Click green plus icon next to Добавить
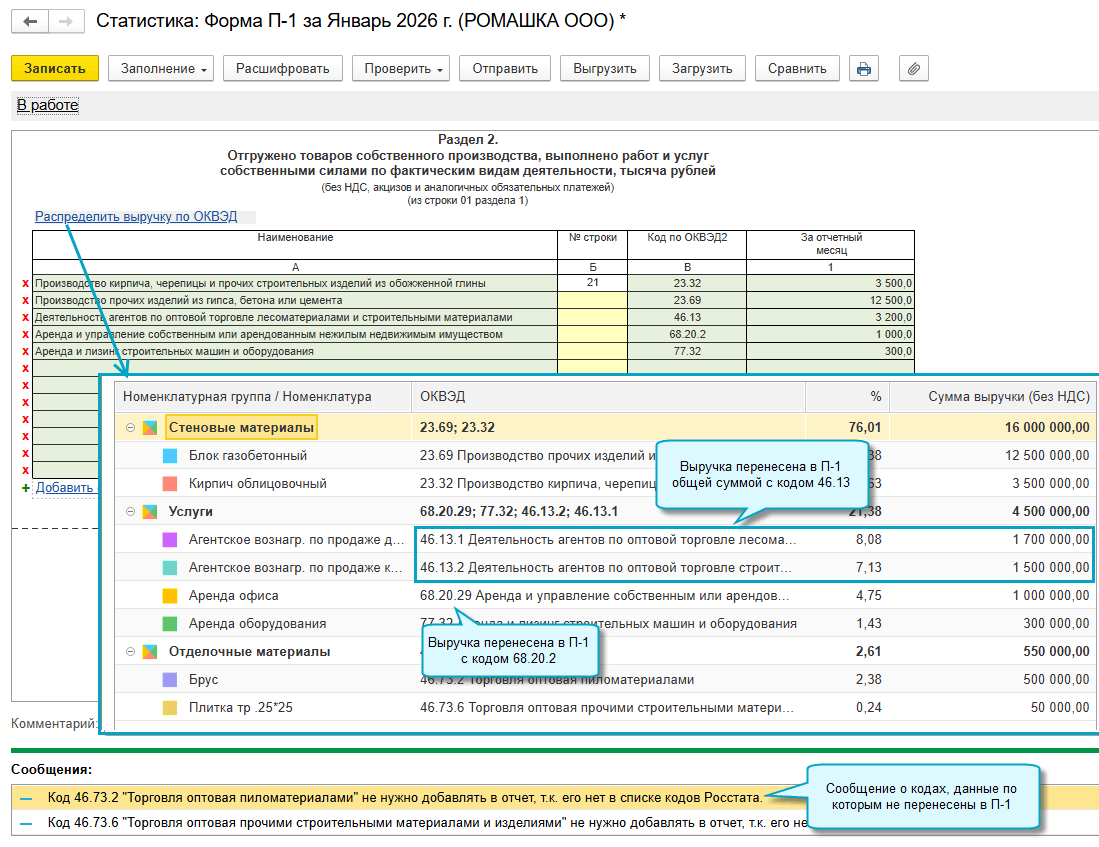The width and height of the screenshot is (1099, 847). coord(25,487)
